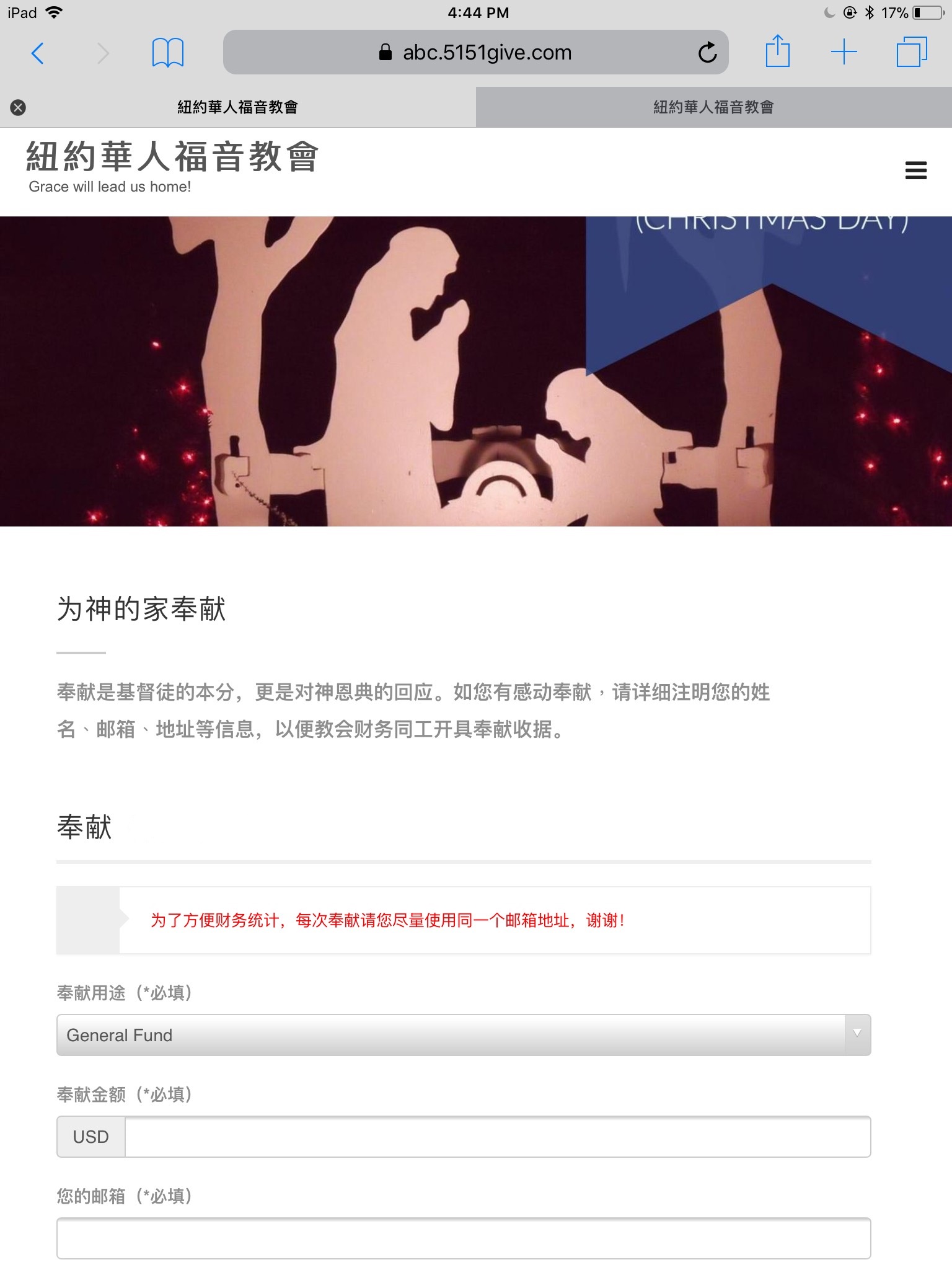Show all tabs overview icon

(912, 52)
